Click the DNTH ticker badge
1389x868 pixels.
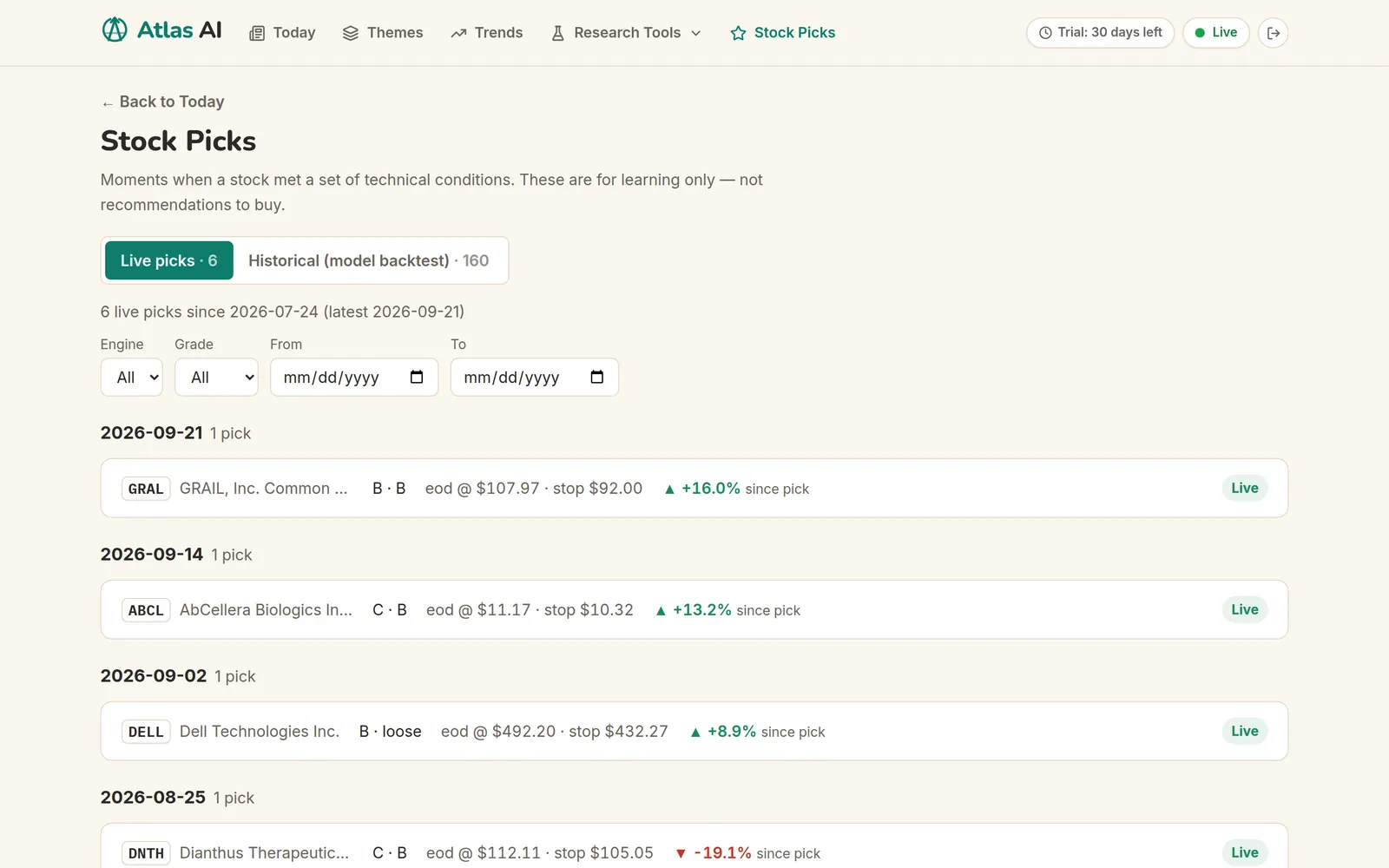coord(146,853)
